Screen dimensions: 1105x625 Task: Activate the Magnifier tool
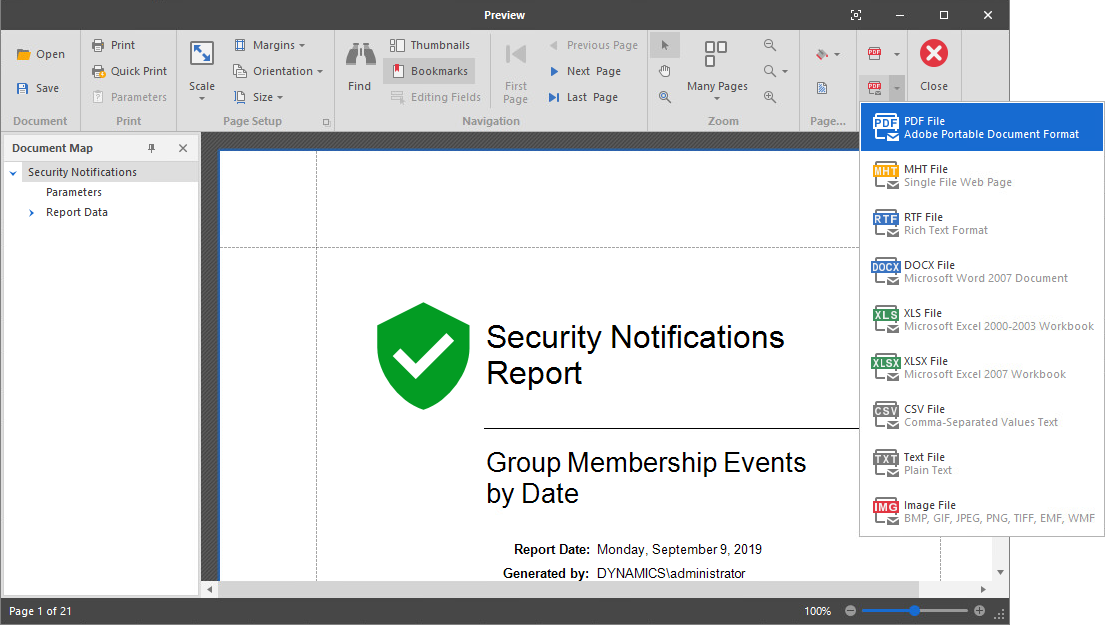[x=665, y=97]
